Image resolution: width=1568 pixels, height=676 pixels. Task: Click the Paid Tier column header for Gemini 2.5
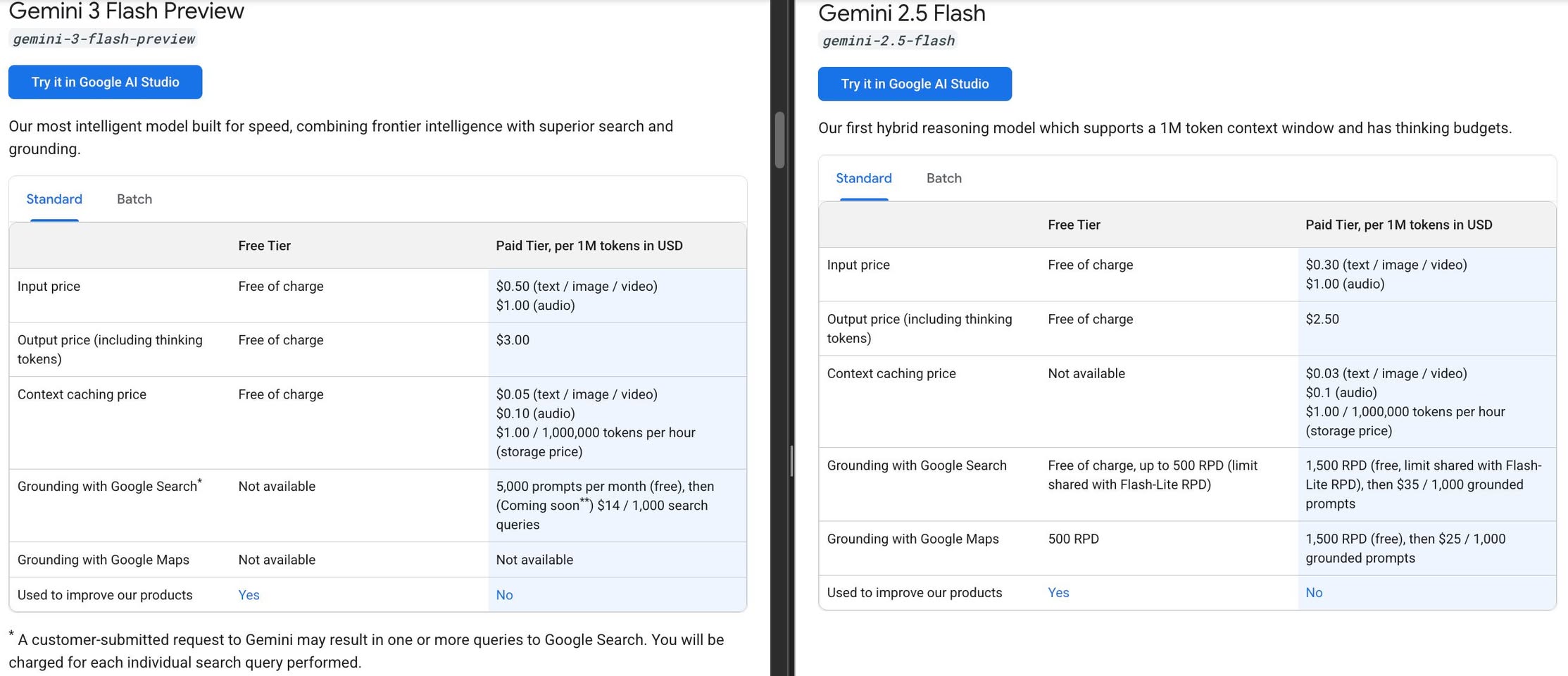coord(1398,225)
